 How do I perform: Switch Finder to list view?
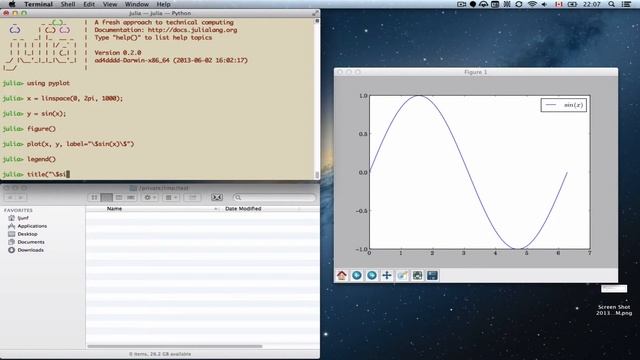(107, 198)
